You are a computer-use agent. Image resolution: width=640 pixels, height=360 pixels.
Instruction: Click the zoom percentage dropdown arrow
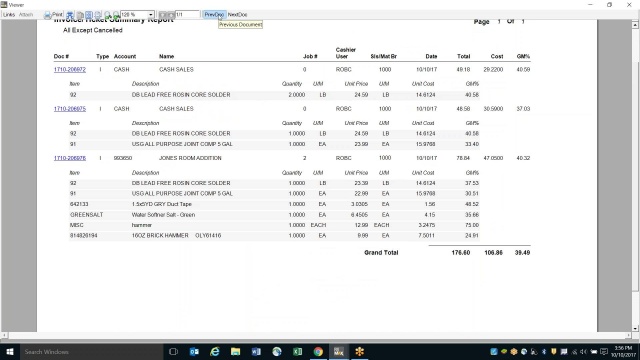(x=151, y=15)
